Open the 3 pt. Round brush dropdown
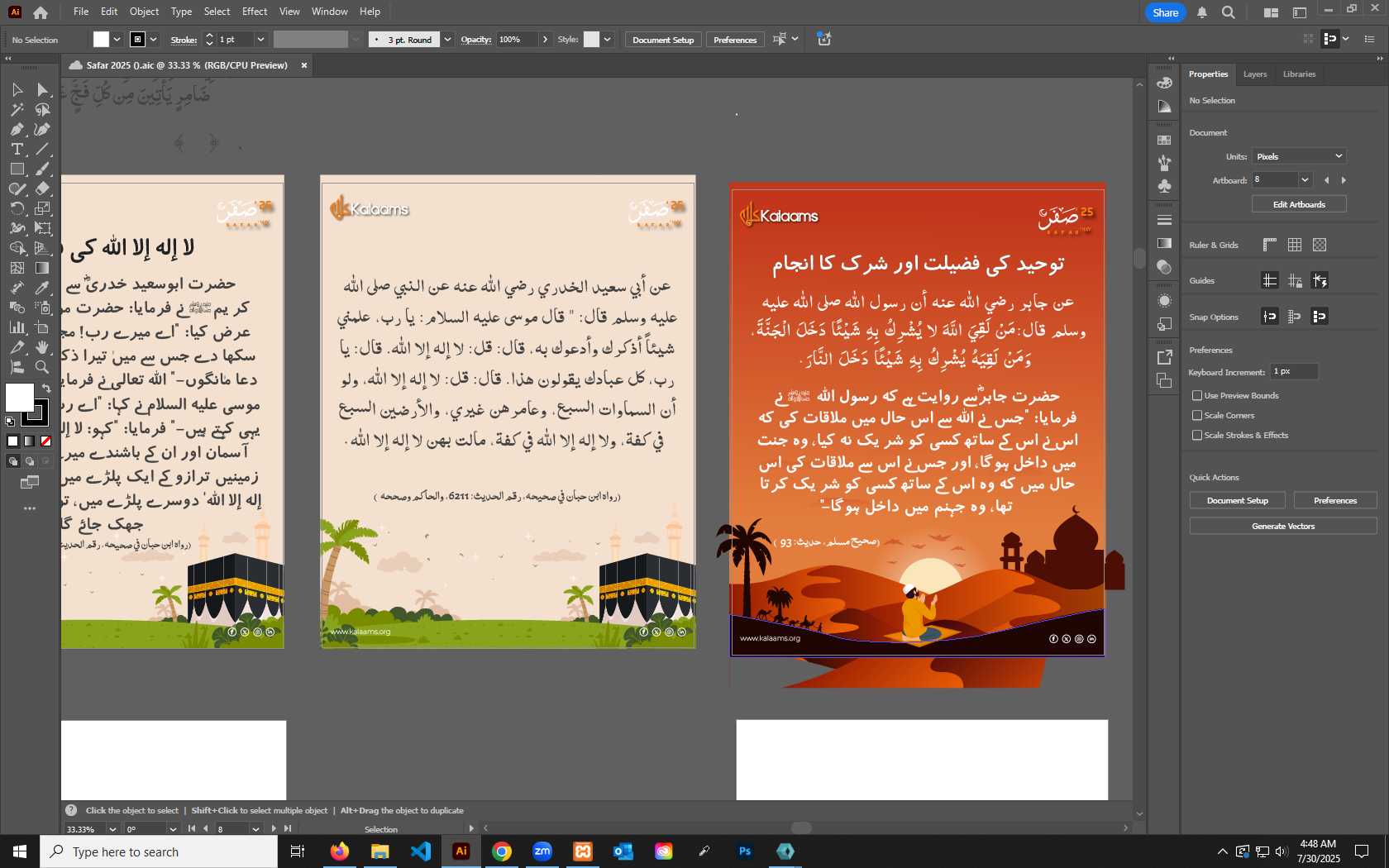This screenshot has width=1389, height=868. (447, 40)
